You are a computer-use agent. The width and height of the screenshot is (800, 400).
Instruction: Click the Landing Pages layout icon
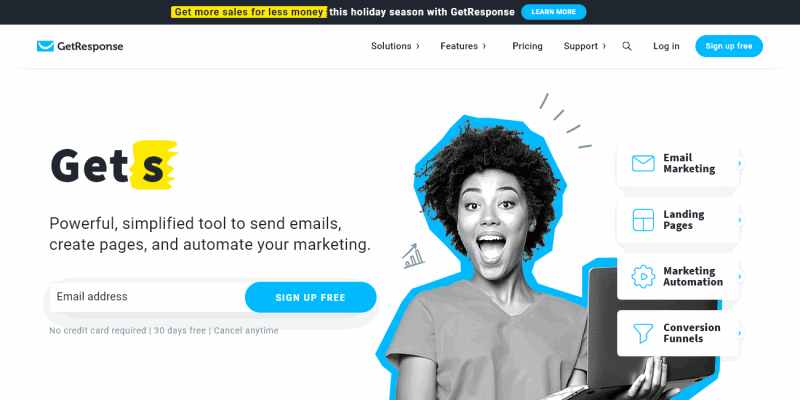pos(643,220)
